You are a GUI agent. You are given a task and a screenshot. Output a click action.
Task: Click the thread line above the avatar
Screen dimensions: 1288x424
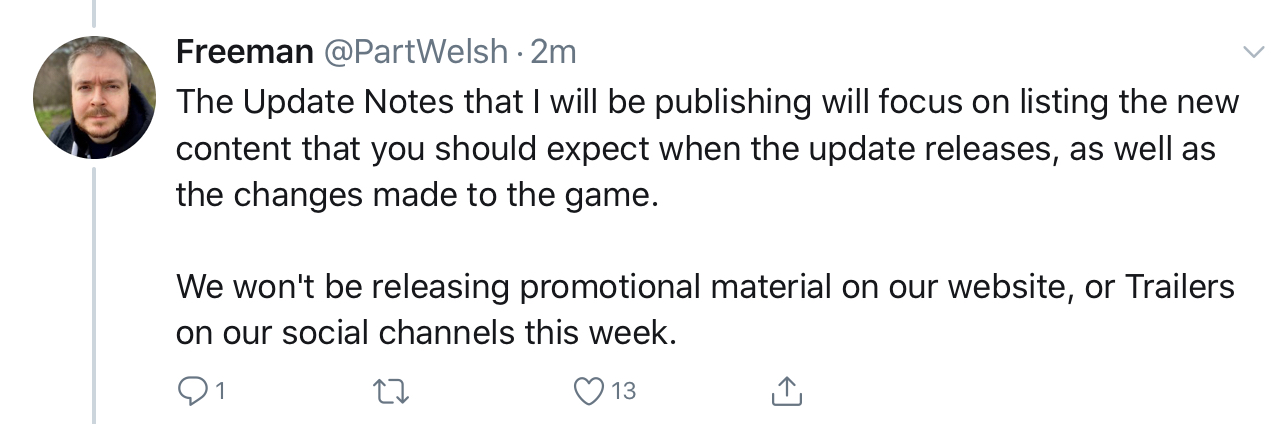(94, 14)
